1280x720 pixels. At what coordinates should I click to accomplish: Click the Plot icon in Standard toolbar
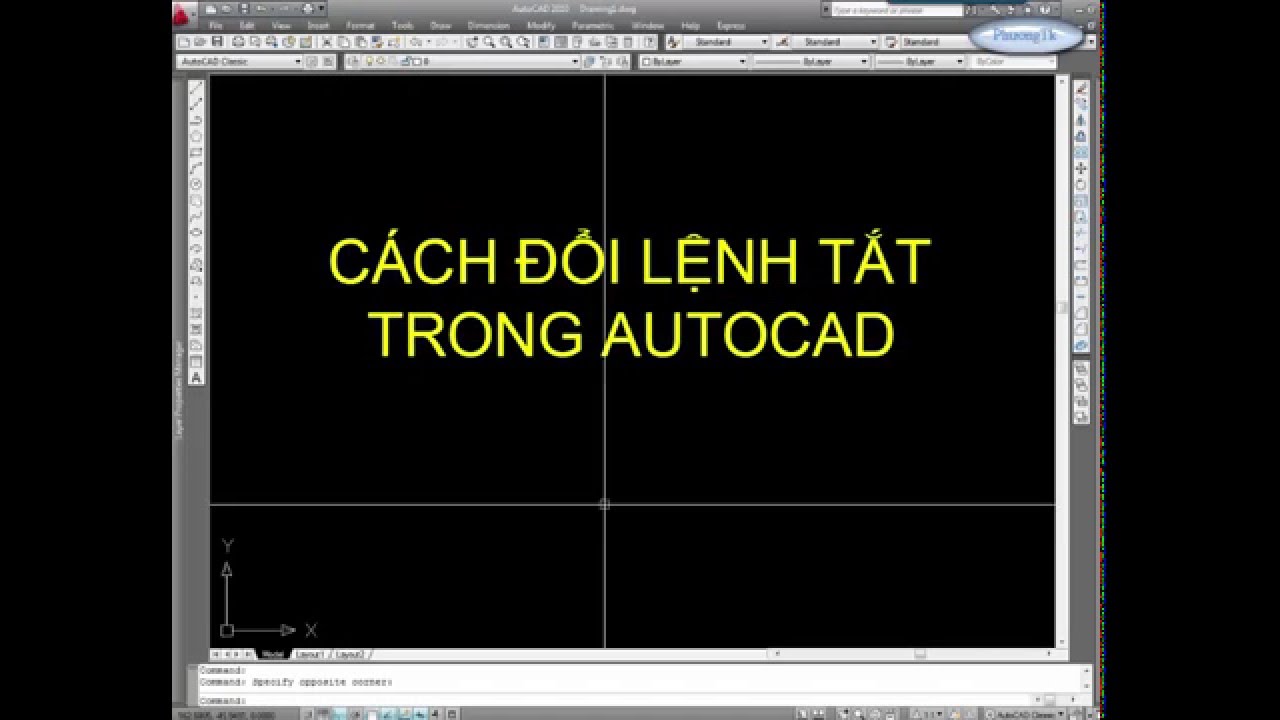238,42
